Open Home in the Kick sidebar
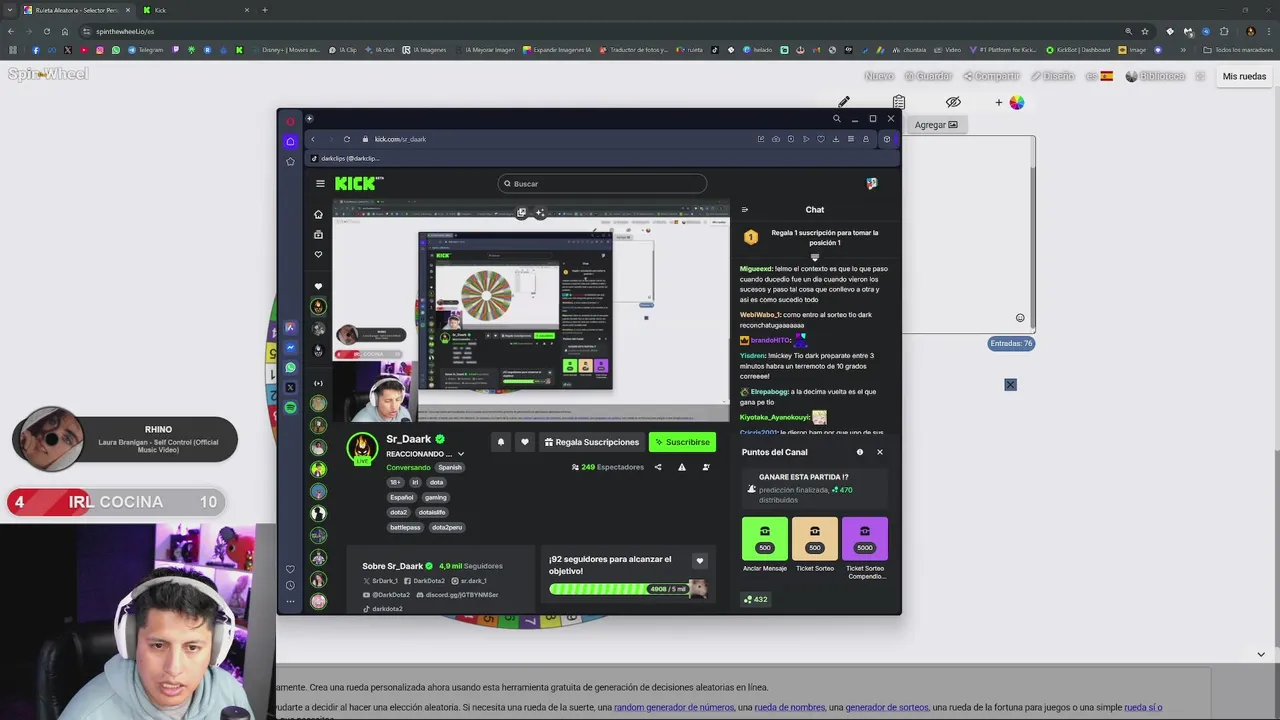The height and width of the screenshot is (720, 1280). tap(318, 214)
